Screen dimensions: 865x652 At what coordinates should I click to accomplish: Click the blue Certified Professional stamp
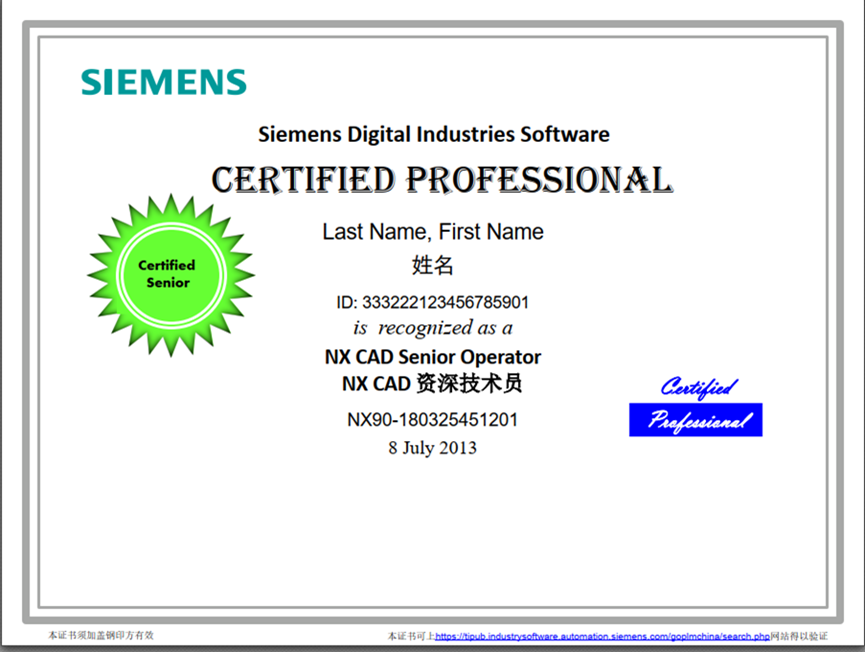696,407
